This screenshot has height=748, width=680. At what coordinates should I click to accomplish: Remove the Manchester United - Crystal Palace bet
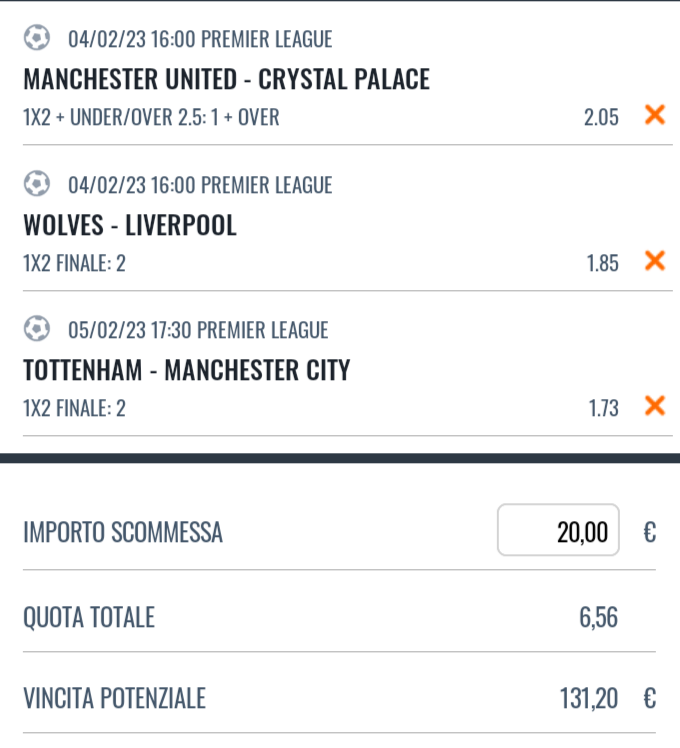click(655, 116)
